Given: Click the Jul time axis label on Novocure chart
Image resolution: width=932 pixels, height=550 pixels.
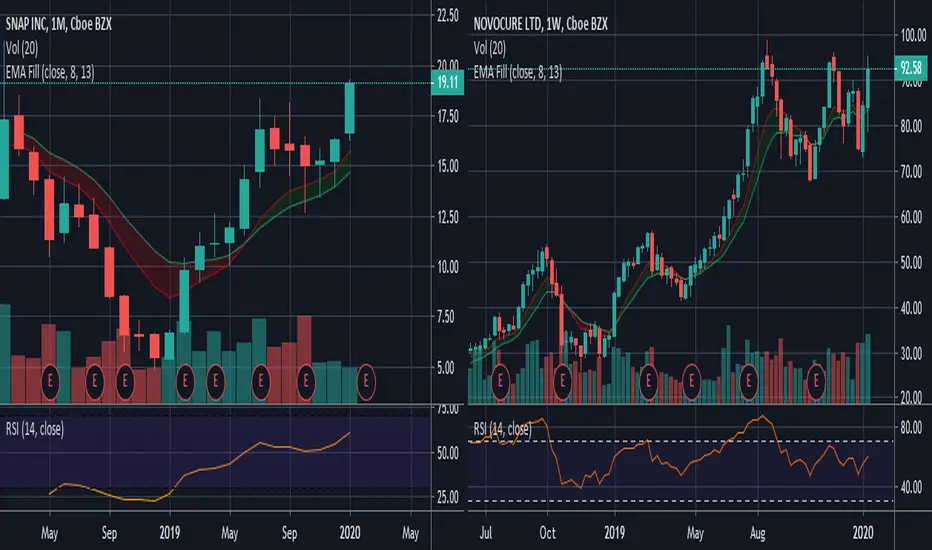Looking at the screenshot, I should [486, 533].
